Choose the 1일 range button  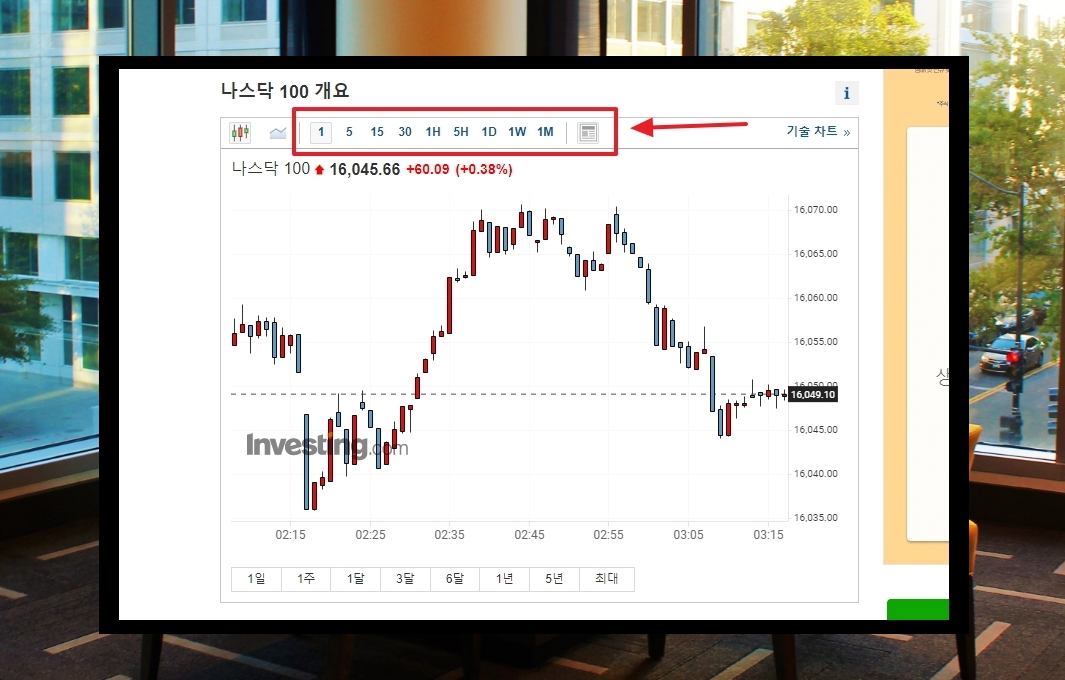pyautogui.click(x=256, y=579)
